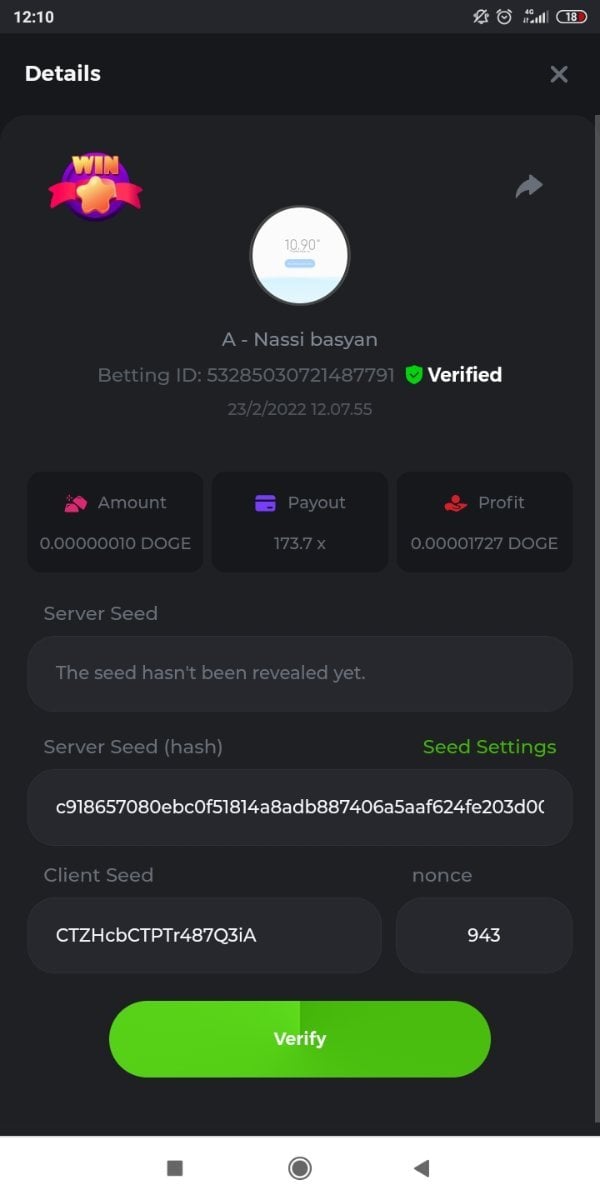Image resolution: width=600 pixels, height=1200 pixels.
Task: Close the Details panel
Action: point(559,74)
